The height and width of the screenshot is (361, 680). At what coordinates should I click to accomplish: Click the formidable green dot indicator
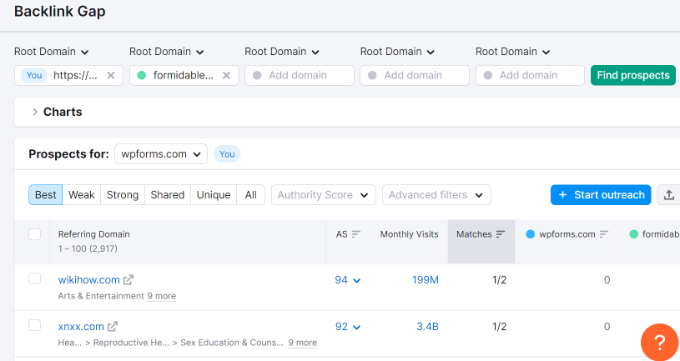click(634, 234)
